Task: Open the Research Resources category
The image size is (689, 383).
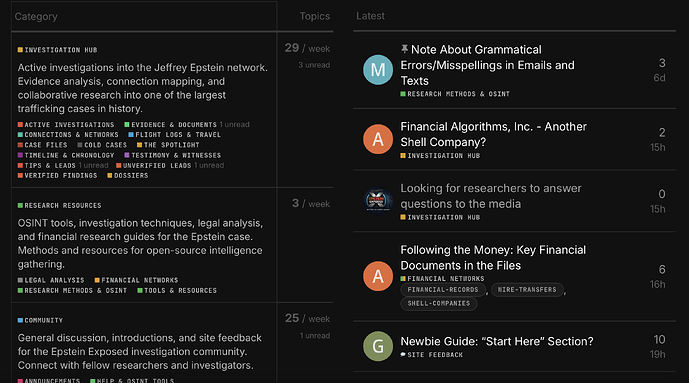Action: point(59,206)
